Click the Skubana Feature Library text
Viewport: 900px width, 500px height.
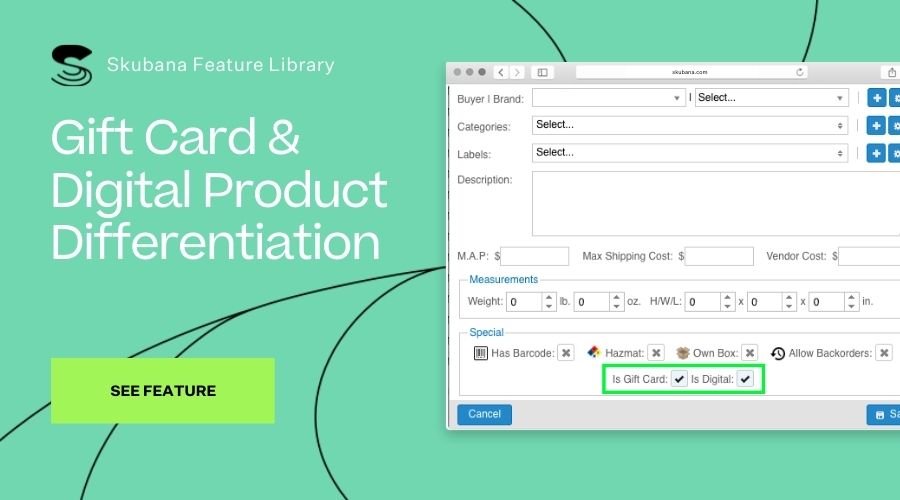coord(220,64)
